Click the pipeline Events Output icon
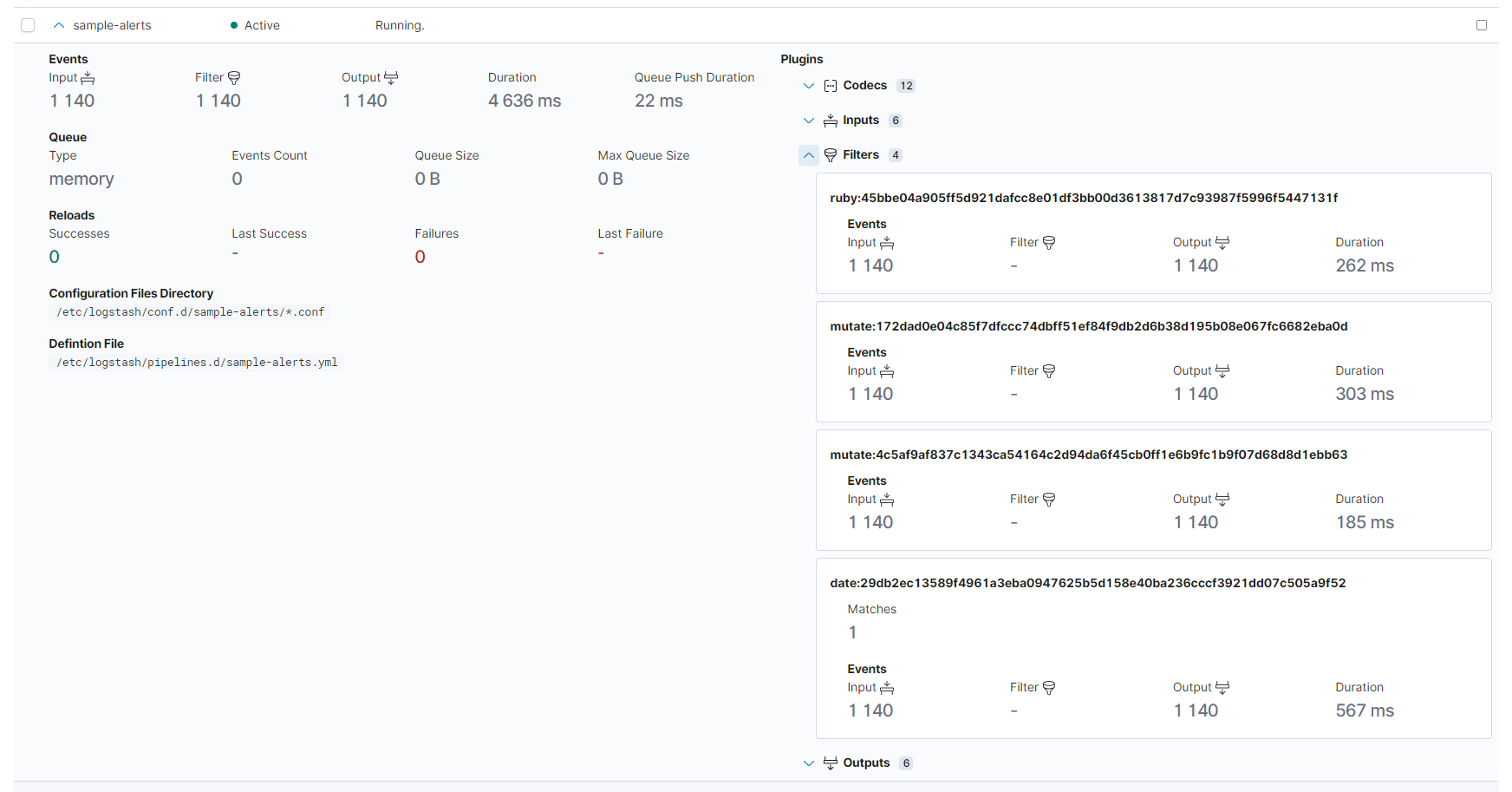This screenshot has height=792, width=1512. pos(391,78)
